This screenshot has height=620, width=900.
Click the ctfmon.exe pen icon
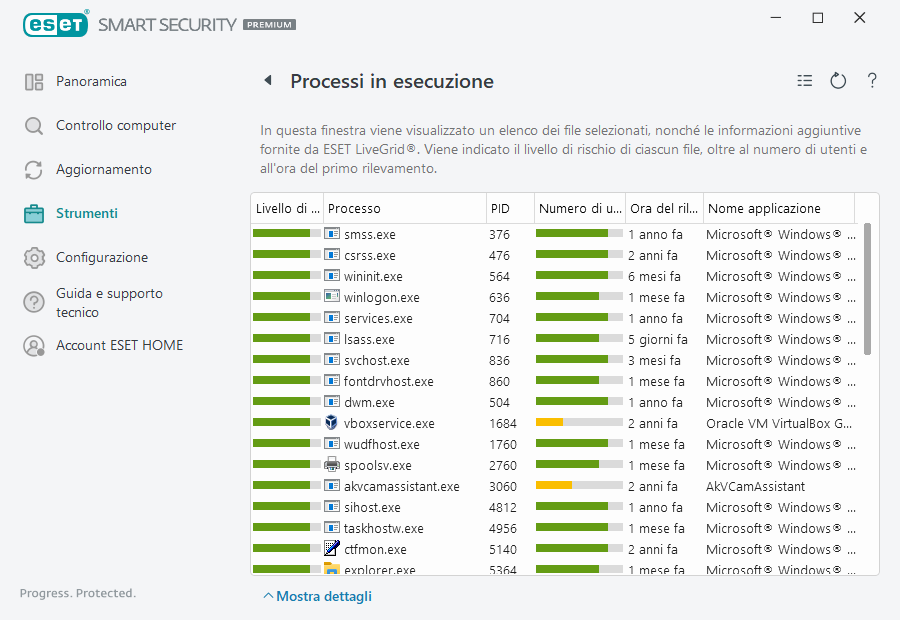tap(332, 548)
